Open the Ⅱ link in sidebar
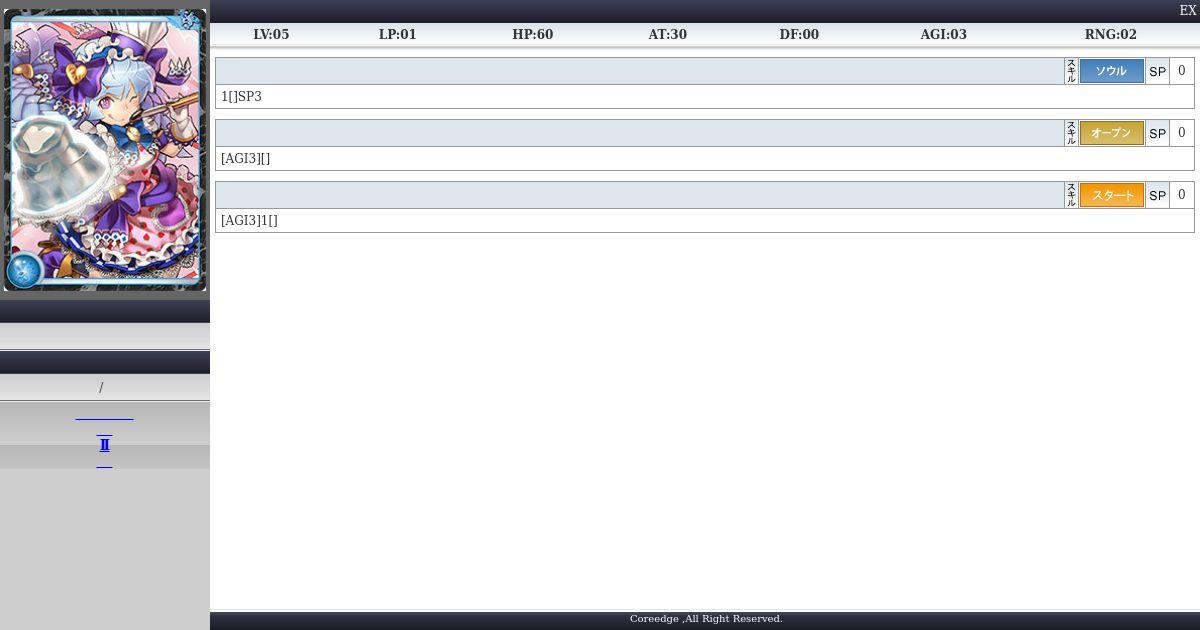 pos(104,445)
